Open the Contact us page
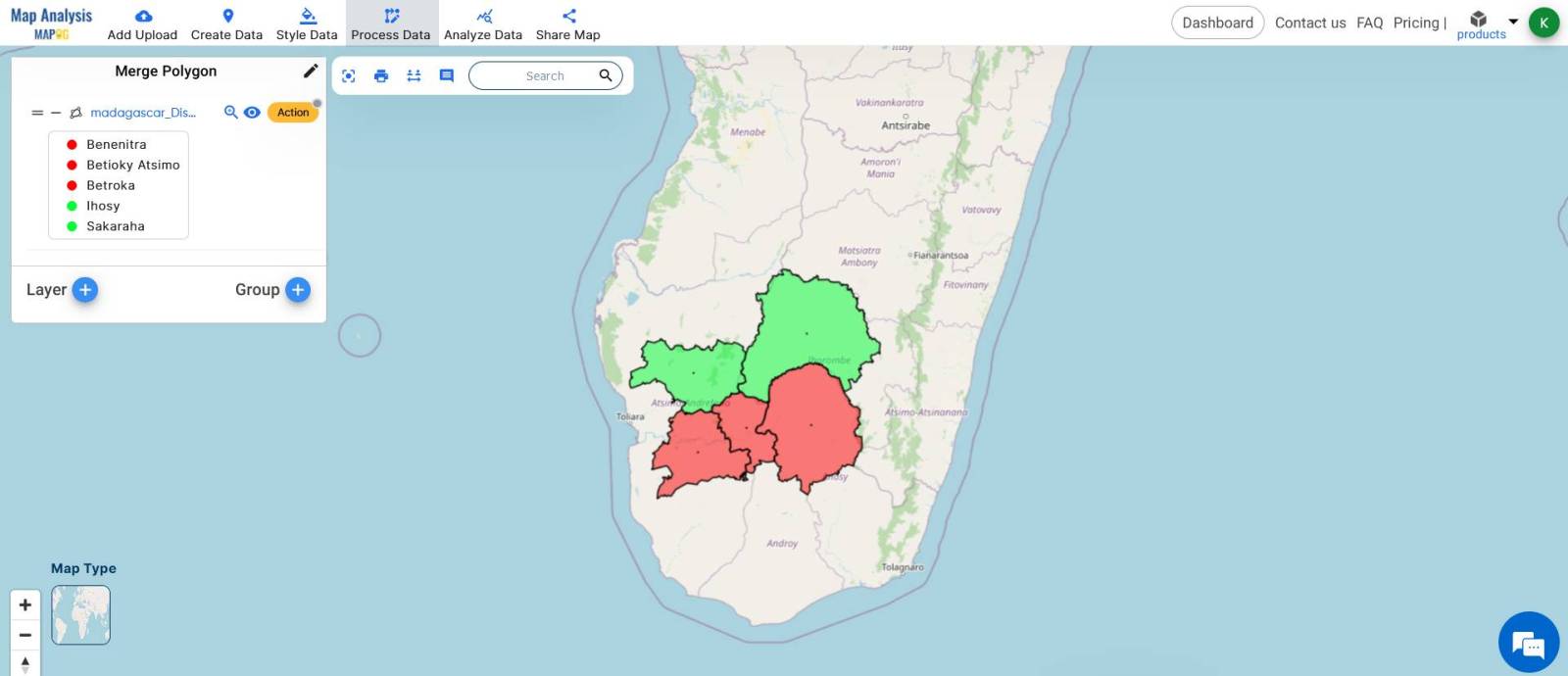 pyautogui.click(x=1310, y=23)
